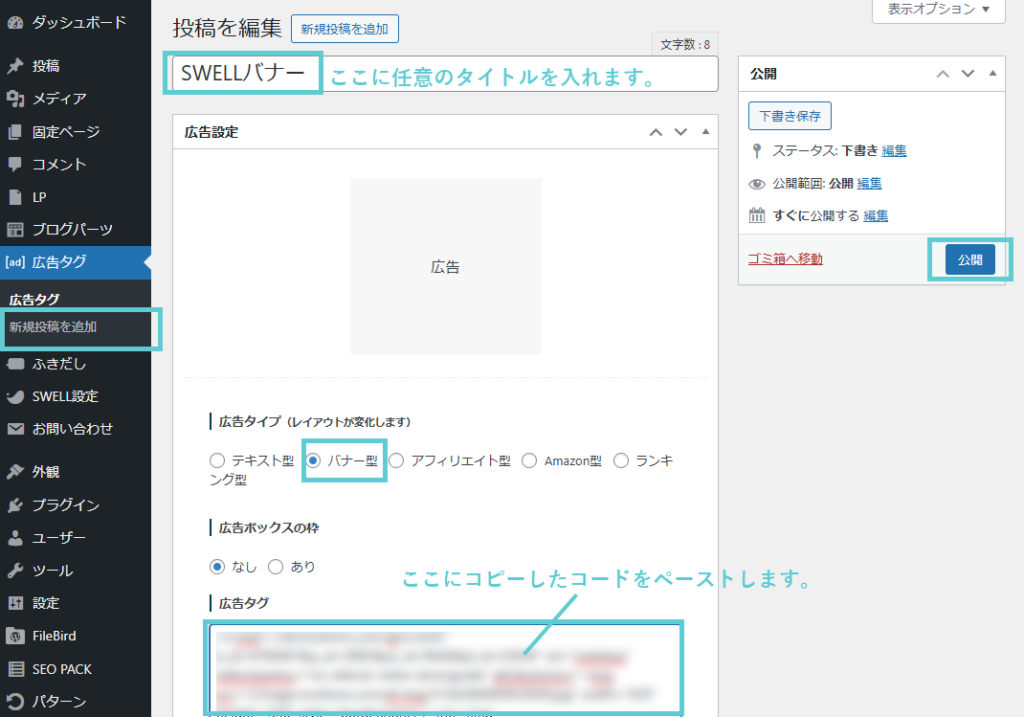The height and width of the screenshot is (717, 1024).
Task: Select the アフィリエイト型 radio button
Action: (x=396, y=461)
